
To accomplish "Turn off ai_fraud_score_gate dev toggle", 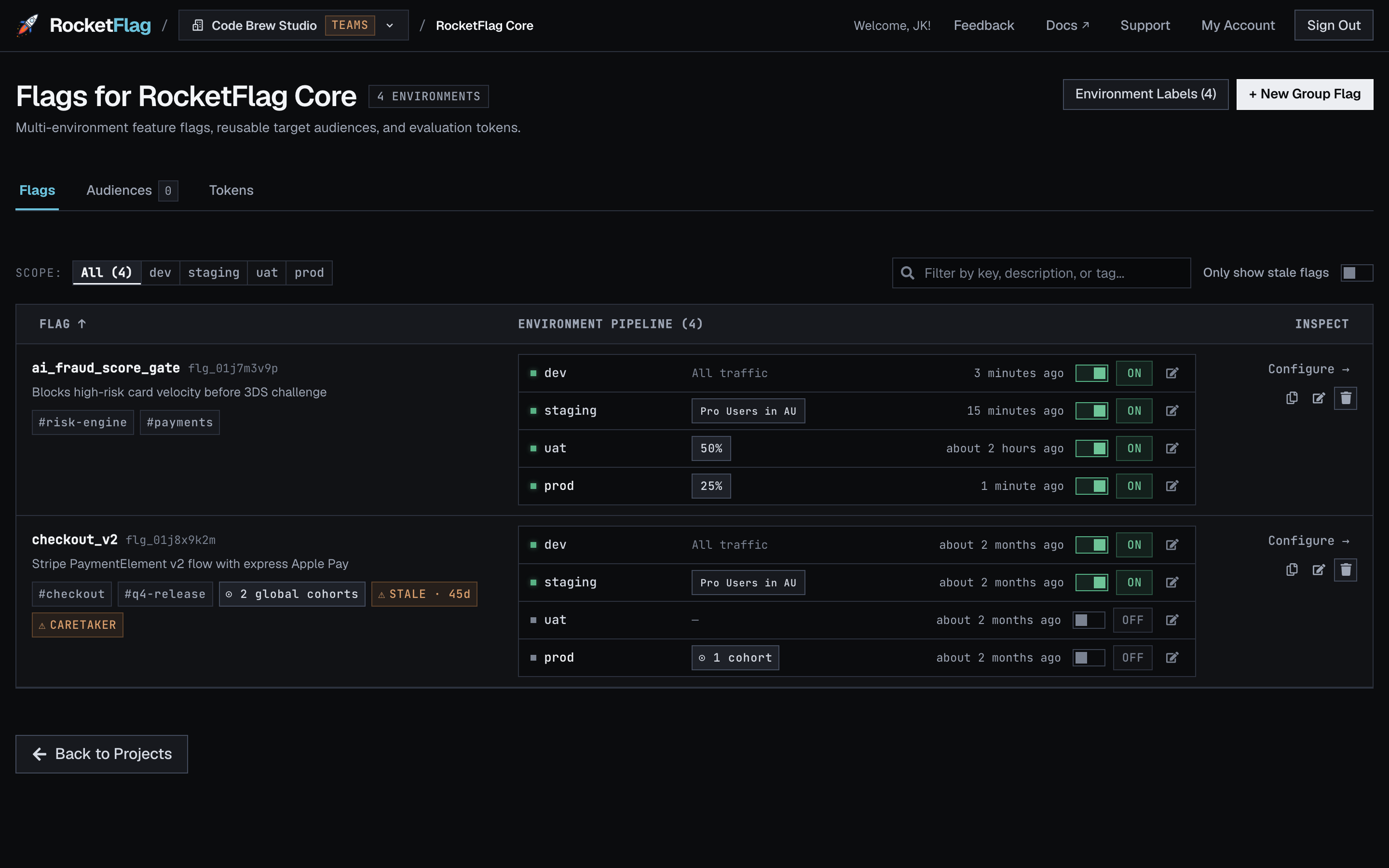I will 1092,373.
